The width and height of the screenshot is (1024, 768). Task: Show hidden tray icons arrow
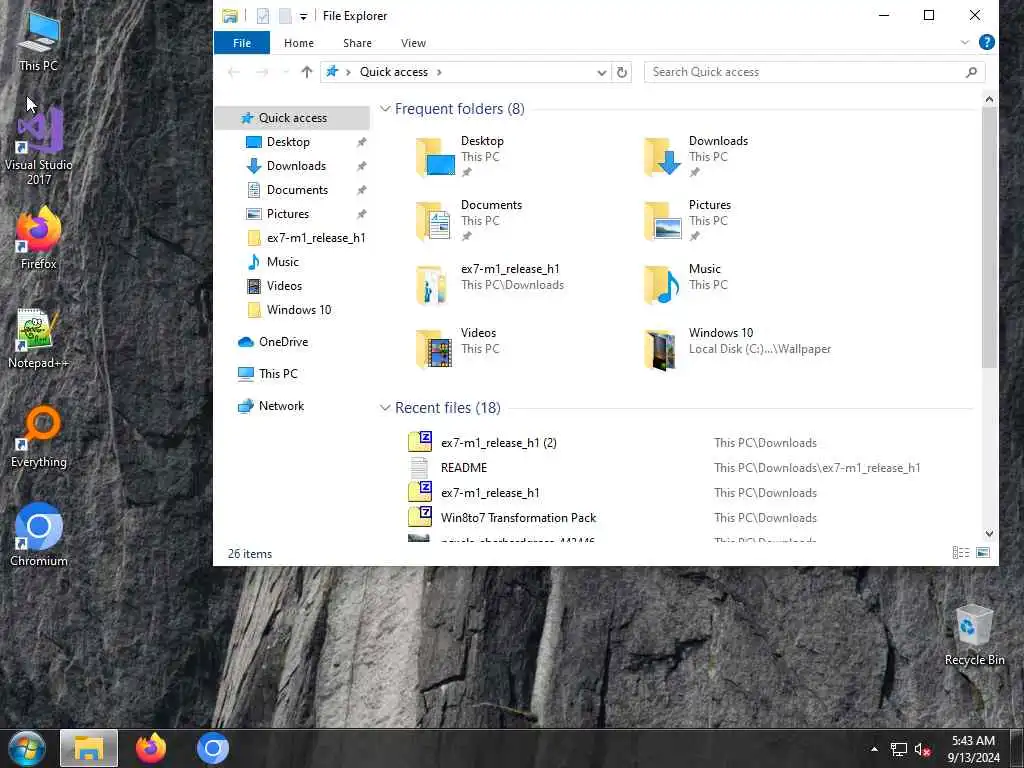pyautogui.click(x=874, y=749)
